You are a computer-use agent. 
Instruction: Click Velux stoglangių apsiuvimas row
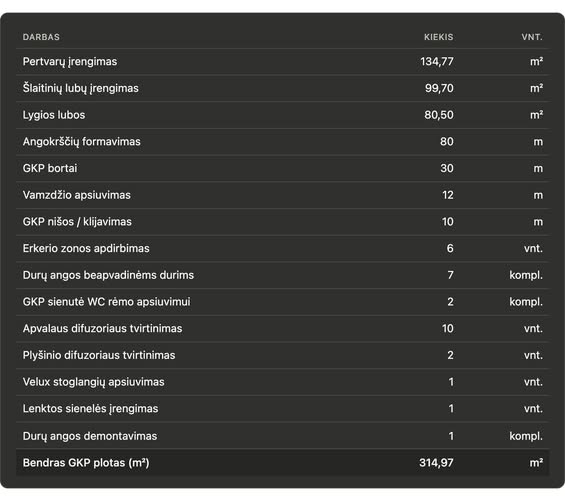282,382
